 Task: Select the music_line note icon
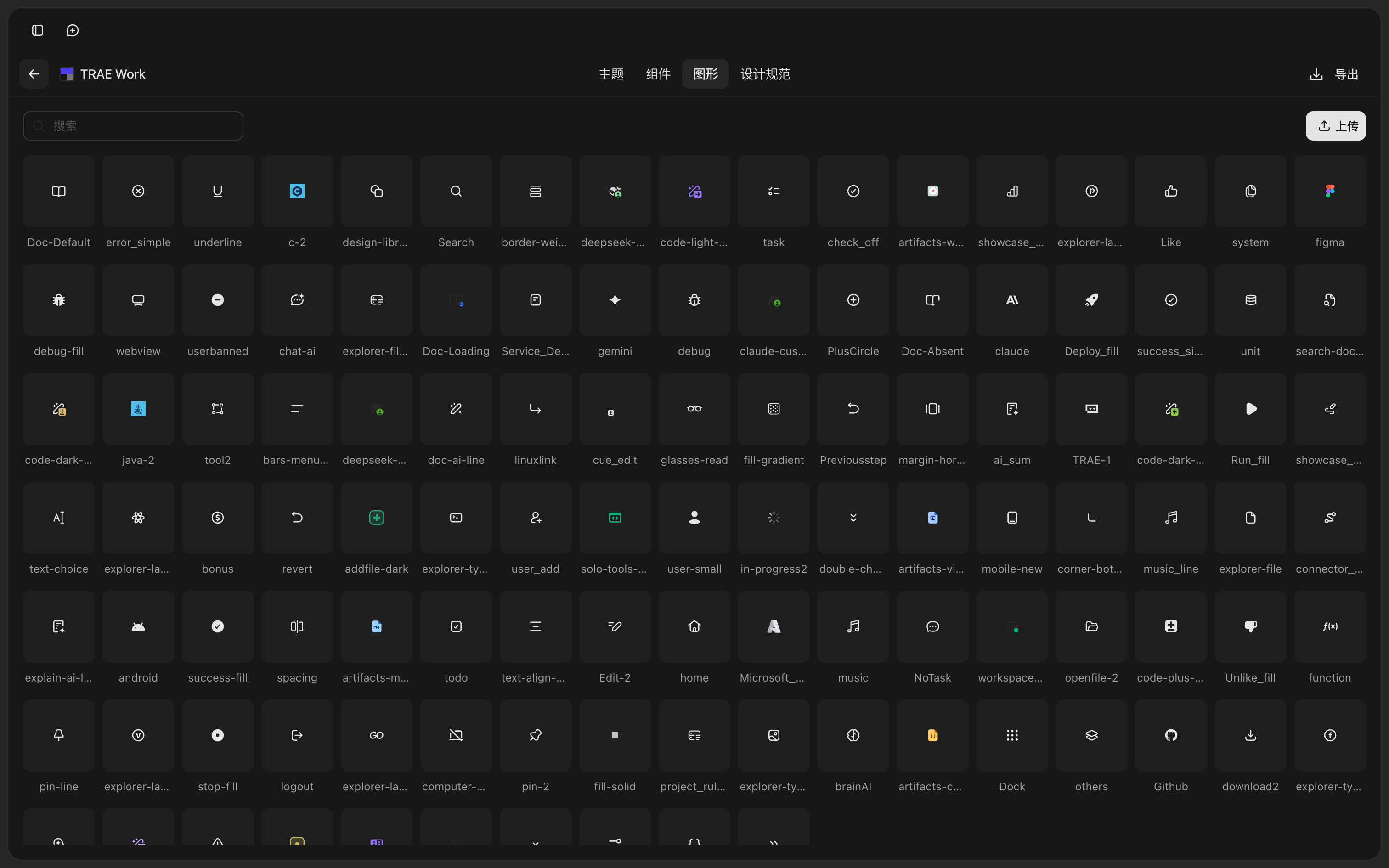[1171, 518]
